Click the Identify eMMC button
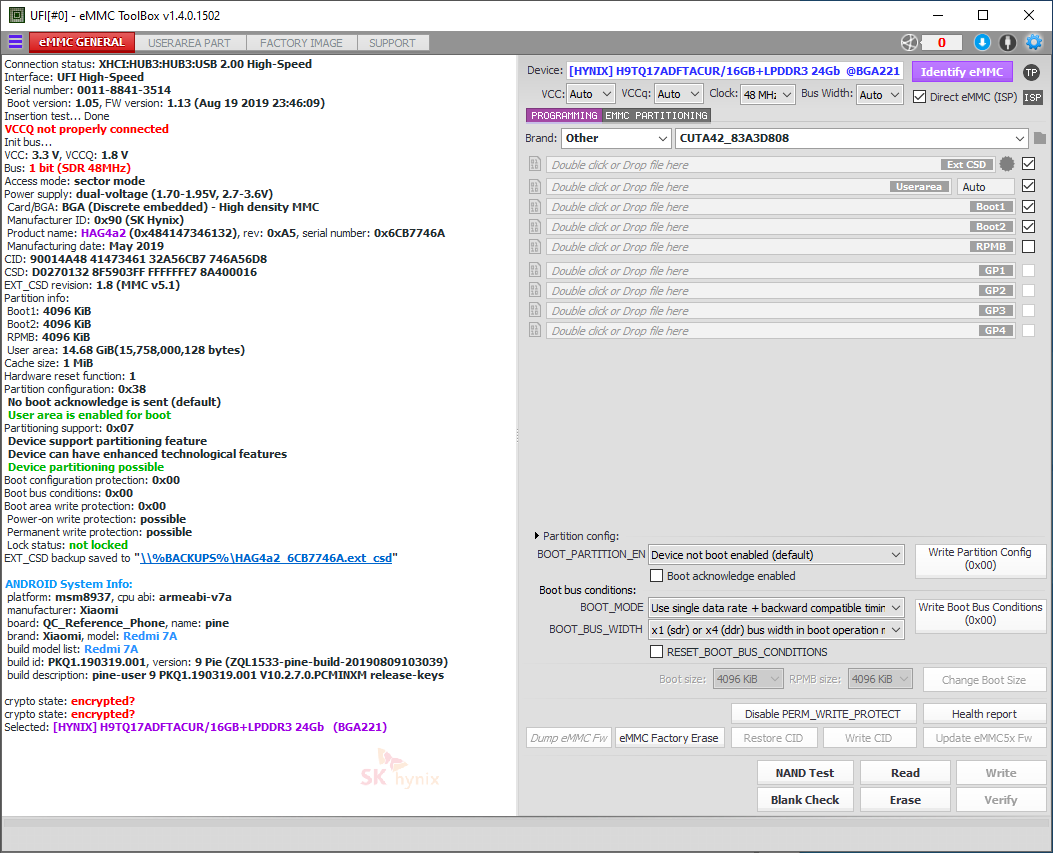 [x=962, y=72]
